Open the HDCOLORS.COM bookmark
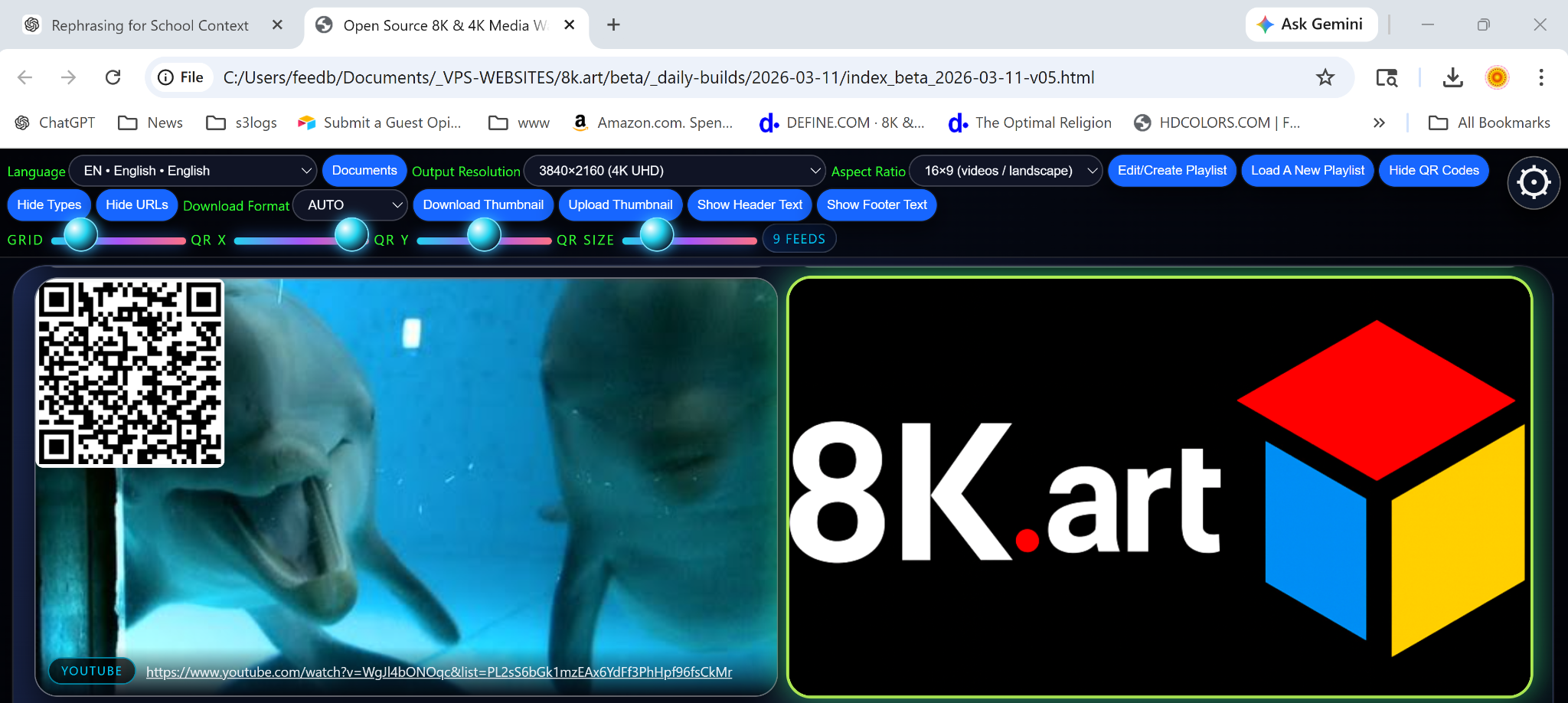Image resolution: width=1568 pixels, height=703 pixels. (1217, 123)
